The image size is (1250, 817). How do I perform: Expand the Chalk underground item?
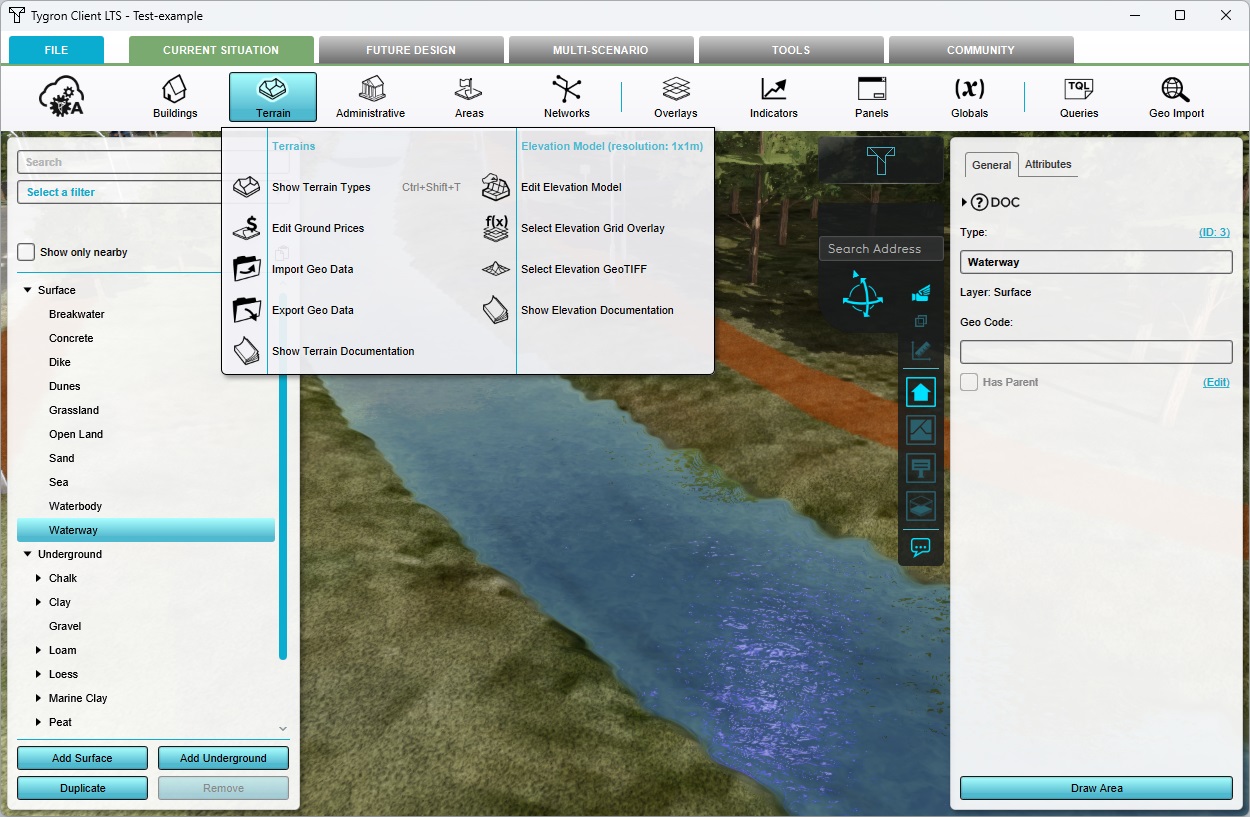click(39, 578)
